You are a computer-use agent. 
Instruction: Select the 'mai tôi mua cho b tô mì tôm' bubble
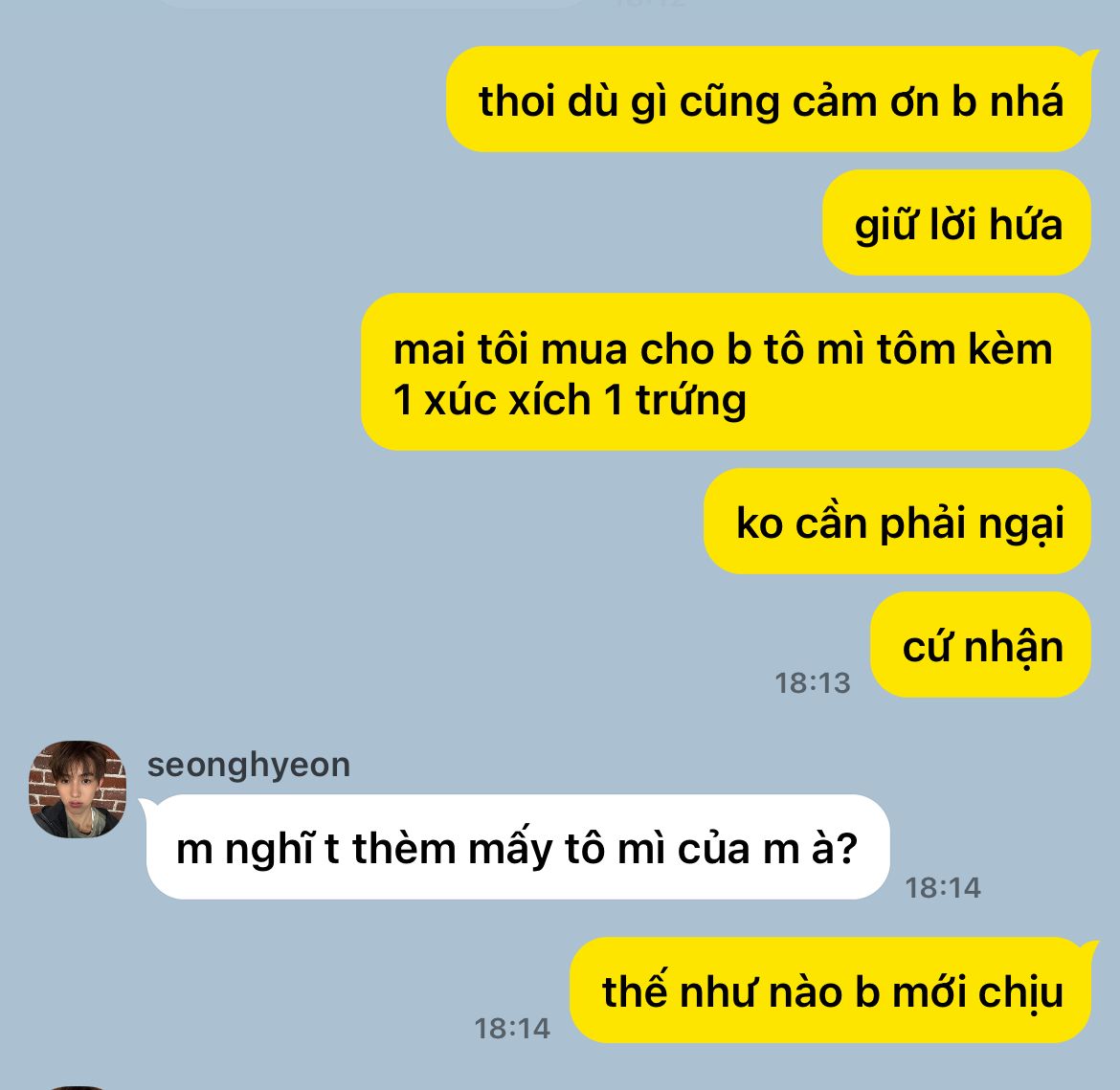coord(726,371)
